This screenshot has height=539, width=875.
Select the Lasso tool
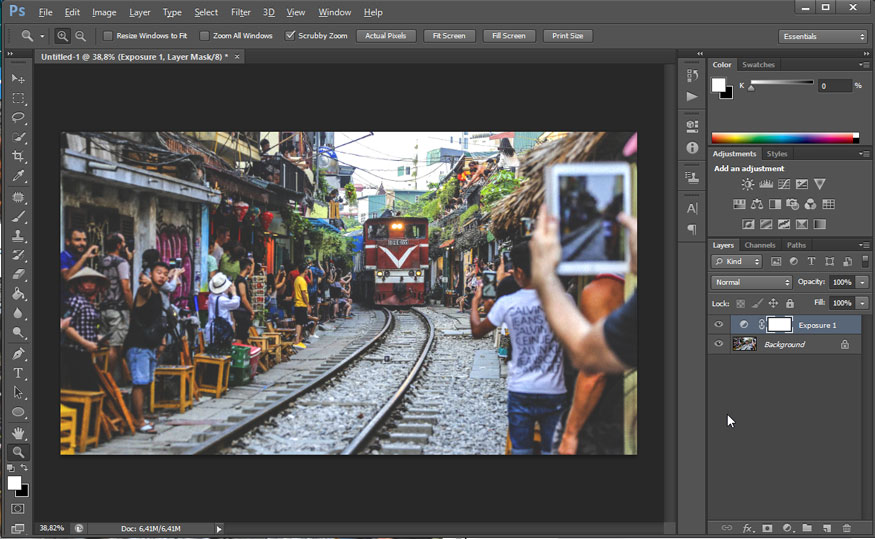tap(18, 118)
